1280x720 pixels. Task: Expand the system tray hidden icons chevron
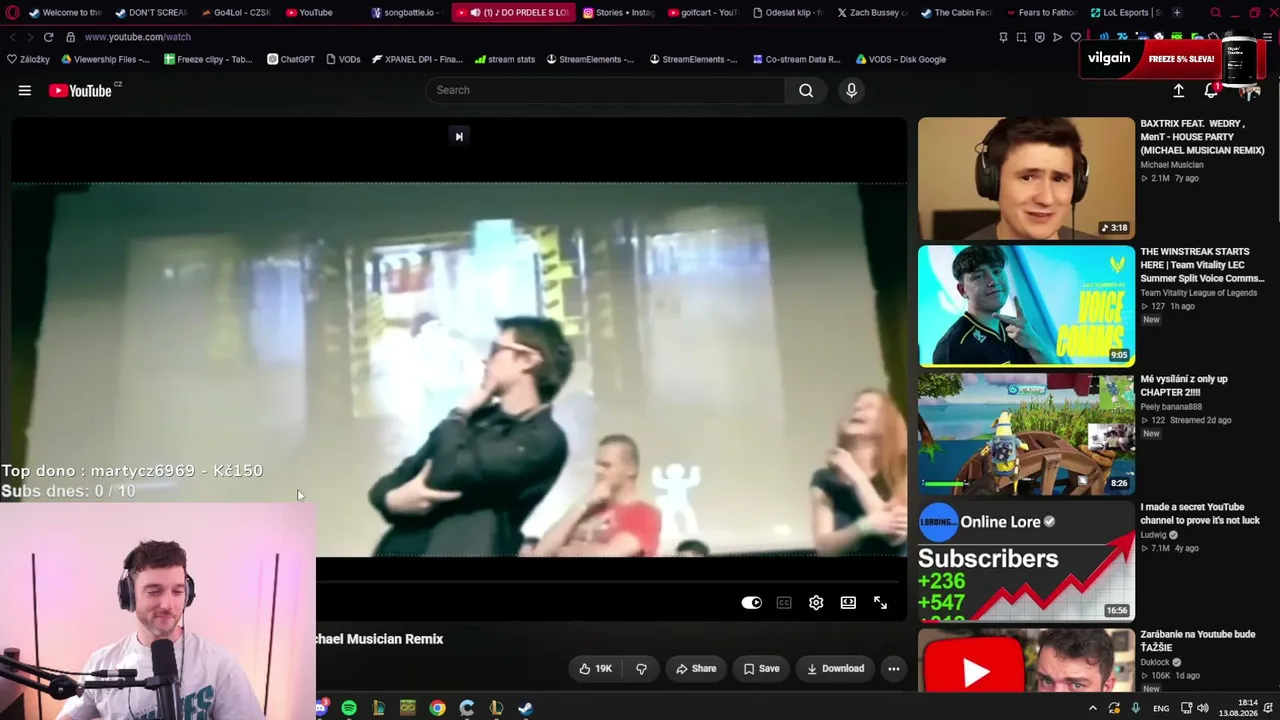point(1093,708)
